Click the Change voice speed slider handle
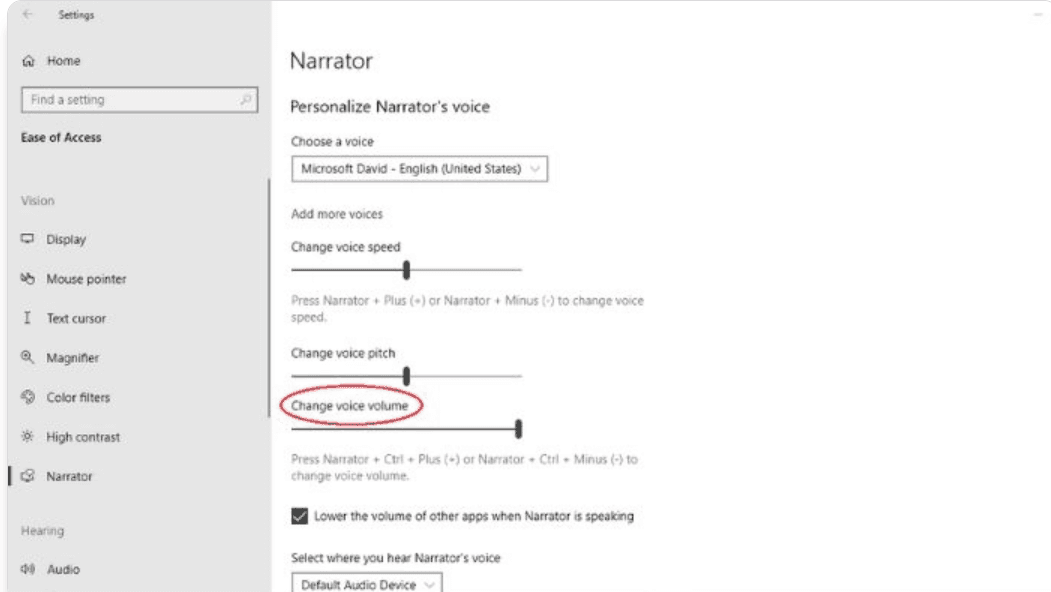 coord(406,270)
